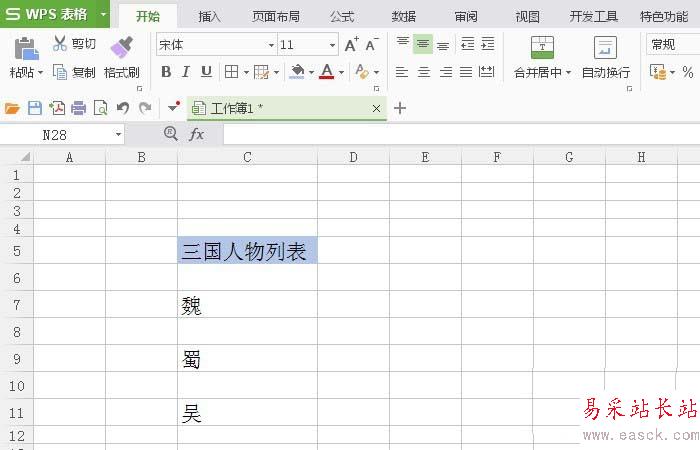This screenshot has width=700, height=450.
Task: Open the Name Box dropdown
Action: coord(118,134)
